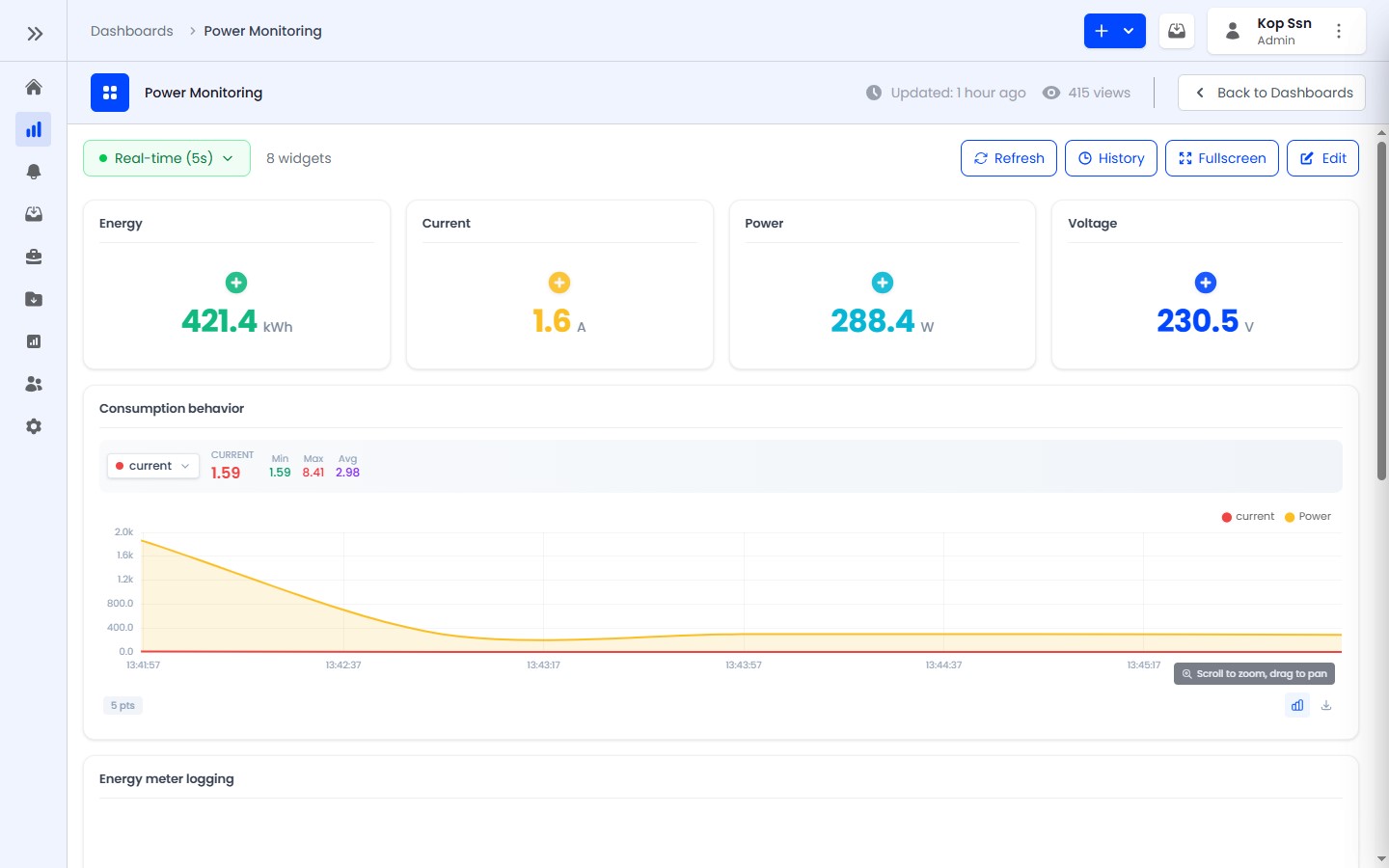Expand the sidebar with double-chevron icon

[35, 34]
